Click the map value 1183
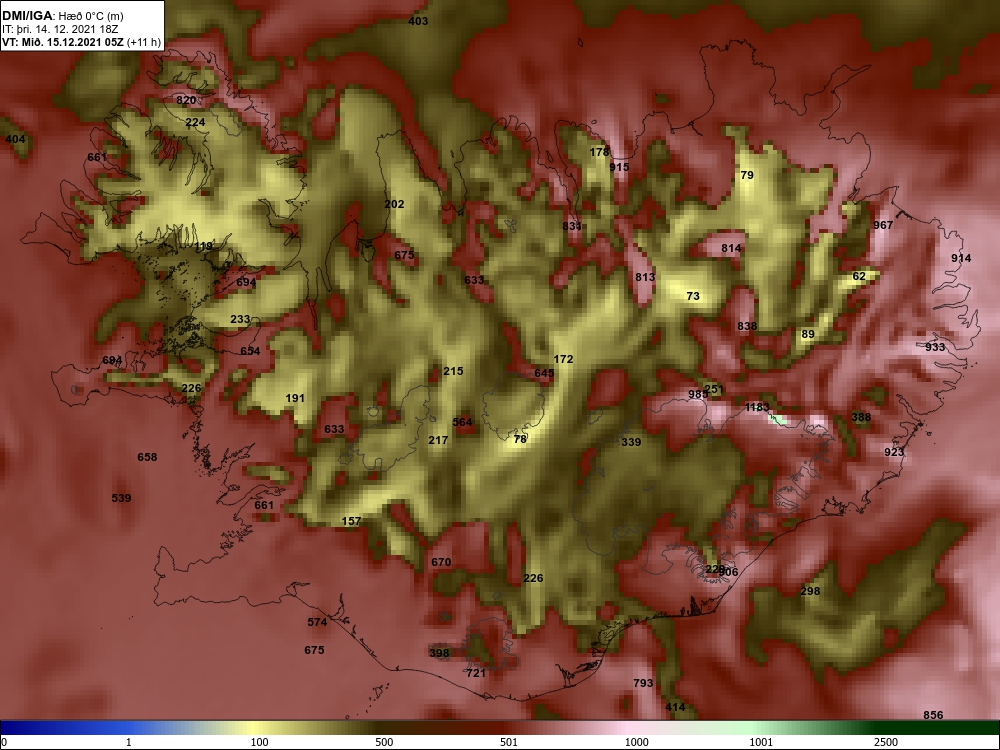The image size is (1000, 750). click(x=757, y=407)
